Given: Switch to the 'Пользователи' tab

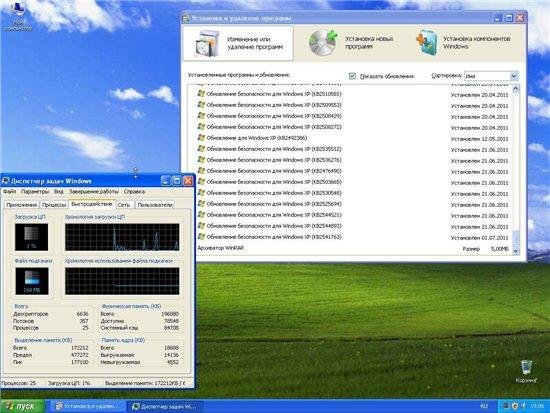Looking at the screenshot, I should (x=155, y=205).
